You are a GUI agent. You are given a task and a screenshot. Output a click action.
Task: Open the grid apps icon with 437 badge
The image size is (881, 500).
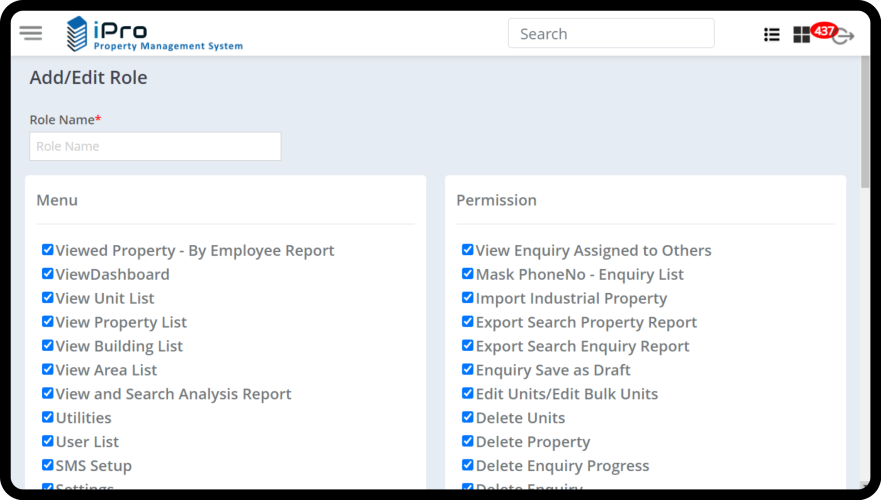(802, 35)
